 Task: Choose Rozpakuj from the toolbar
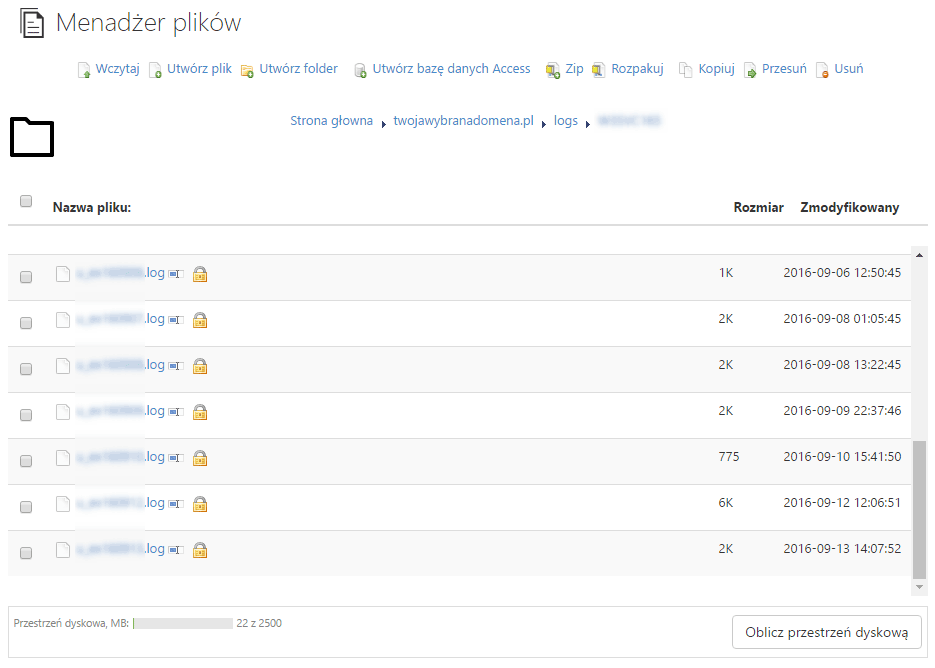tap(637, 69)
